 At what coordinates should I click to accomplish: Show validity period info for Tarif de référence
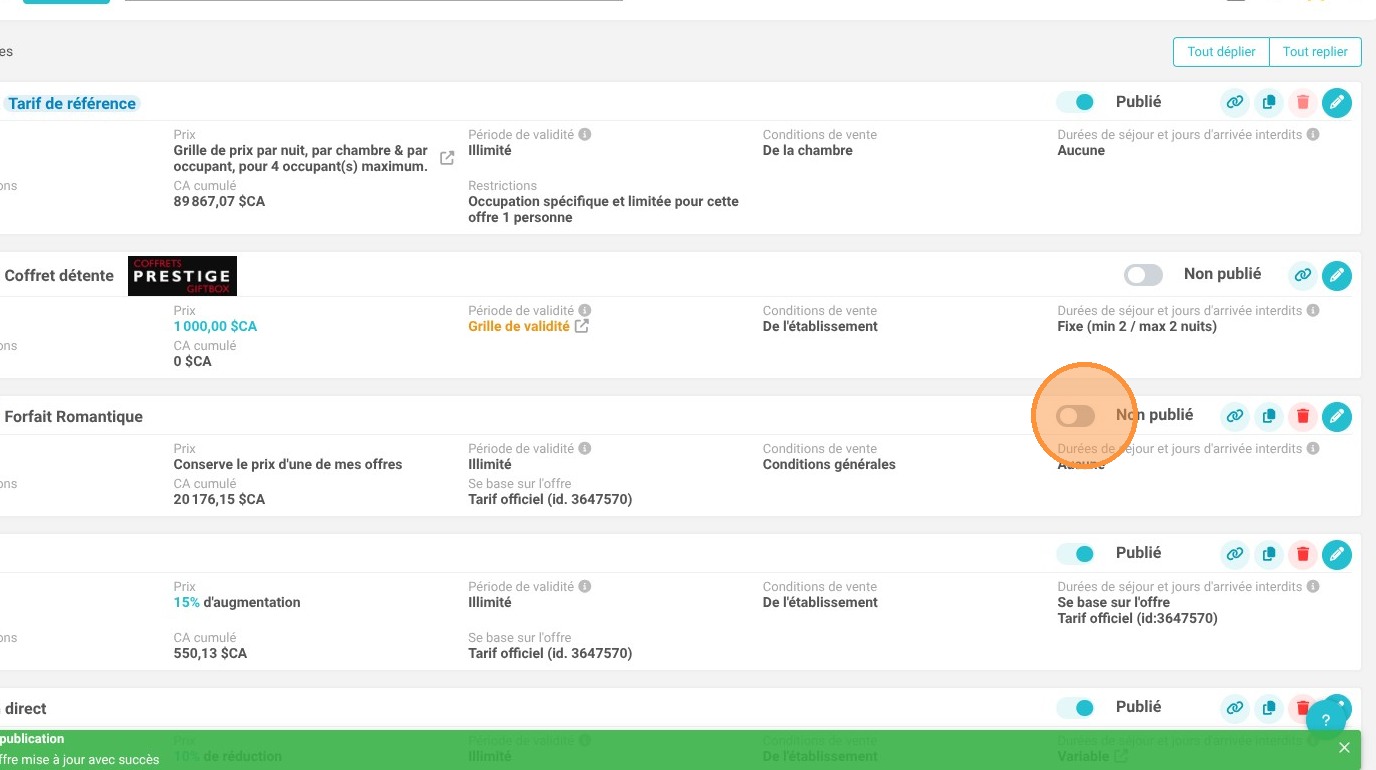pyautogui.click(x=584, y=134)
